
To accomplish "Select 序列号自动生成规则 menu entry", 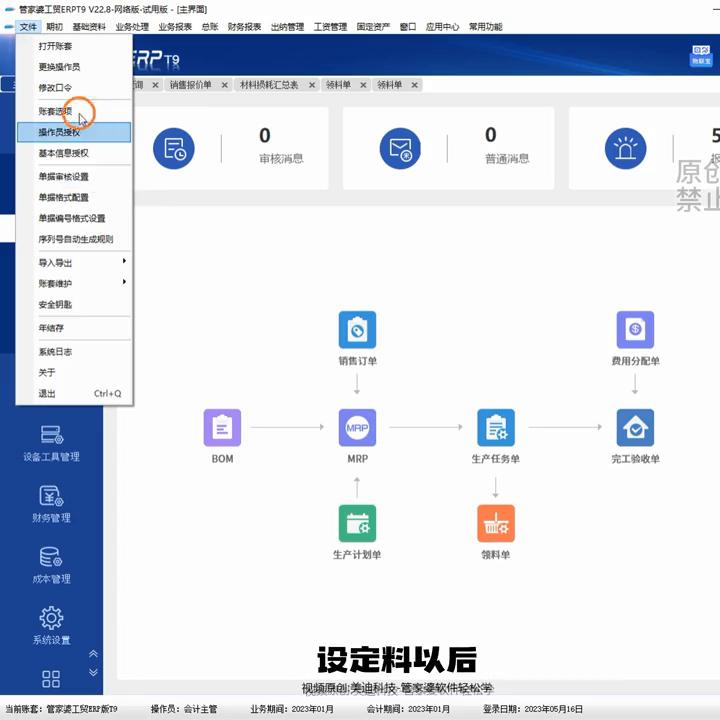I will pyautogui.click(x=74, y=239).
